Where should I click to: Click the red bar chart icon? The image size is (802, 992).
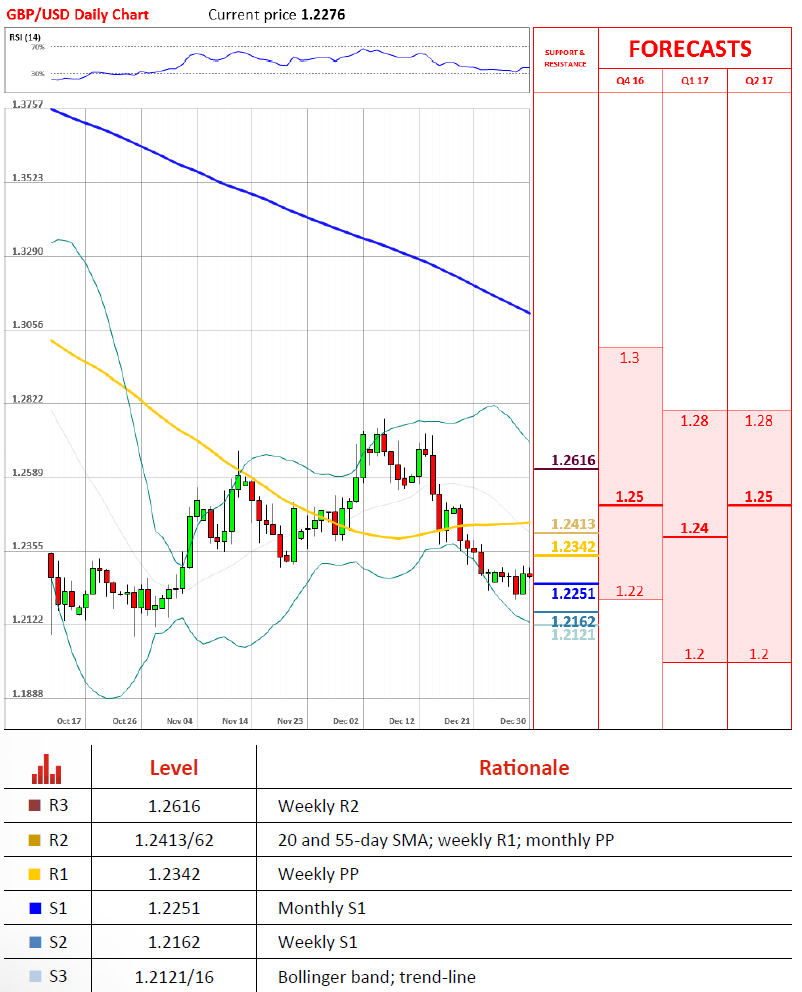47,769
